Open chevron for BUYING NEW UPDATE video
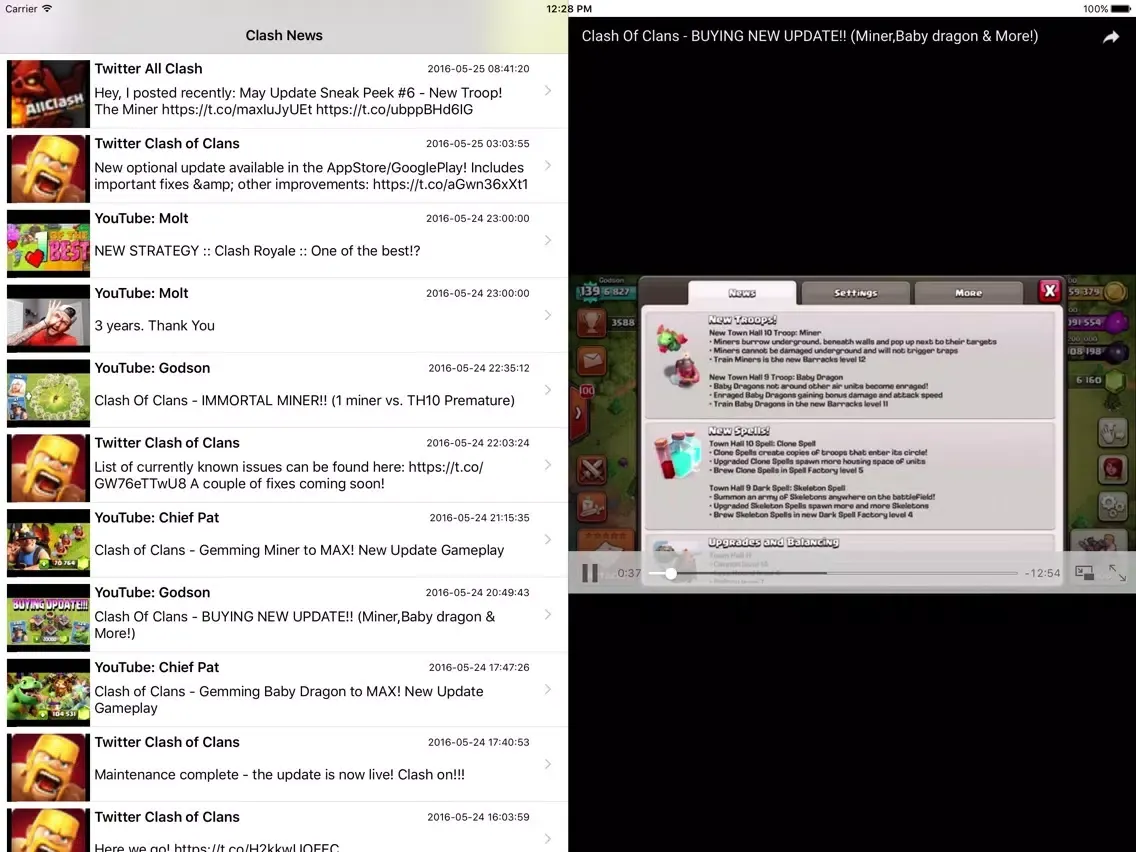 click(548, 614)
